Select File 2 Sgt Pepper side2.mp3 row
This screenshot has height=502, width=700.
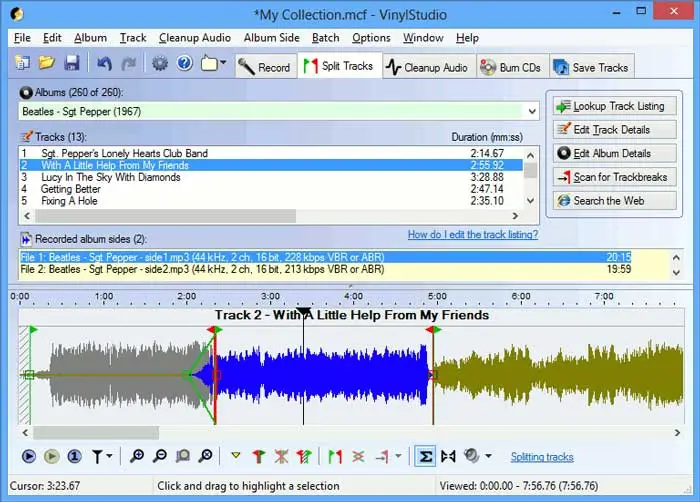[x=325, y=269]
